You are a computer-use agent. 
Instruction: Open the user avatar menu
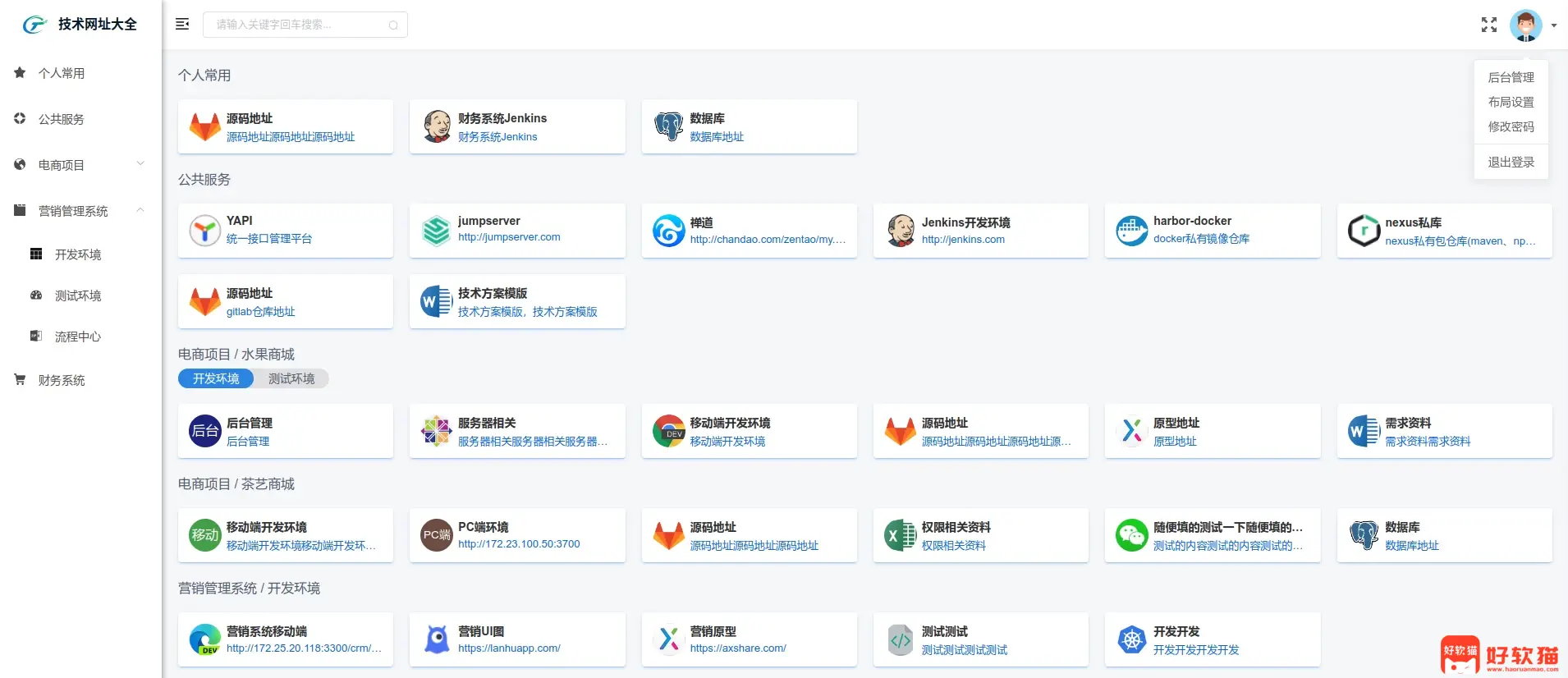pyautogui.click(x=1525, y=25)
